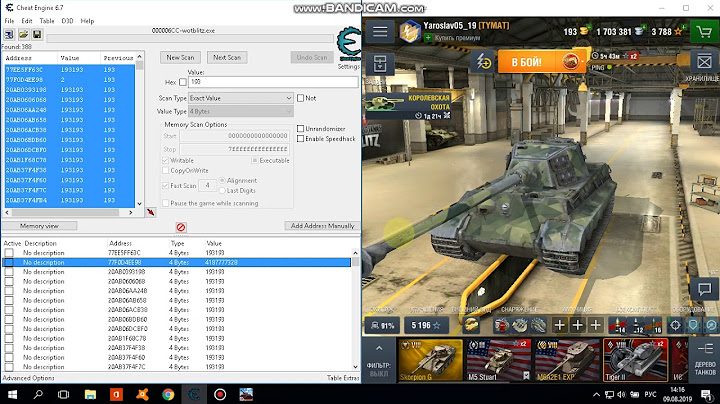Screen dimensions: 720x404
Task: Click the open folder toolbar icon
Action: pyautogui.click(x=23, y=34)
